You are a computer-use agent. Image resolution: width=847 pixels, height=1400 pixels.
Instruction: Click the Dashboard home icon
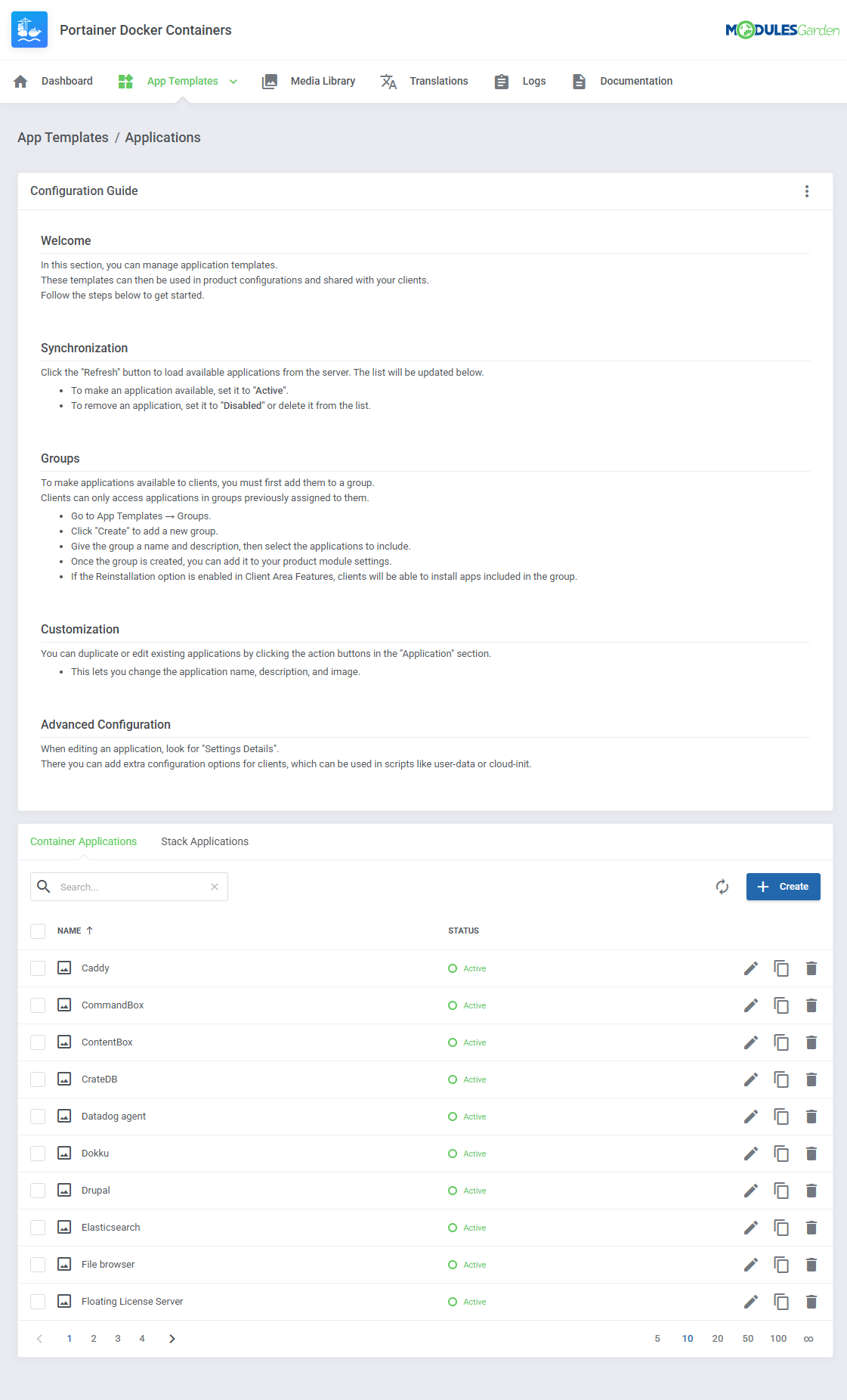(x=20, y=82)
